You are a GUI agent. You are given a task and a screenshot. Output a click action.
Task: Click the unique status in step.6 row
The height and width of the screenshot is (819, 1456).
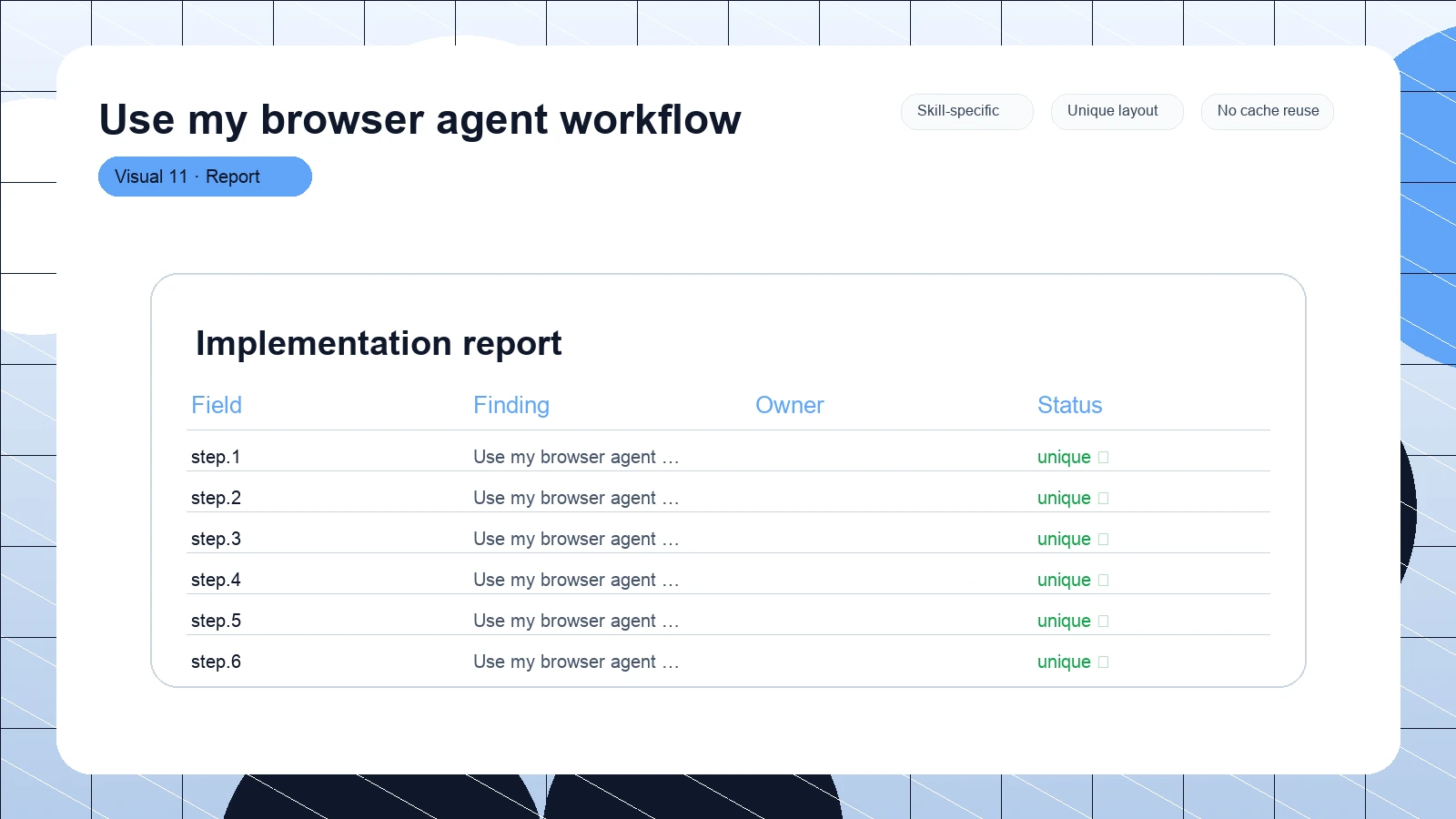1064,662
